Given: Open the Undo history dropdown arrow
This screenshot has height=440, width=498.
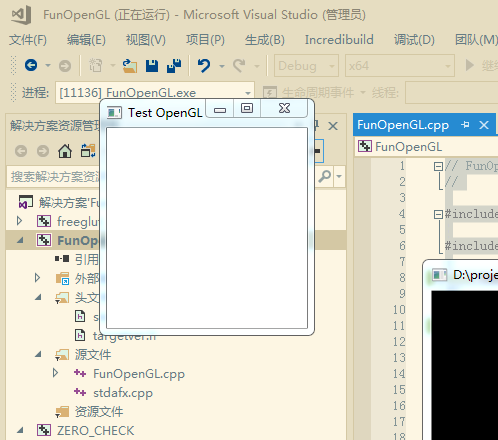Looking at the screenshot, I should (x=222, y=66).
